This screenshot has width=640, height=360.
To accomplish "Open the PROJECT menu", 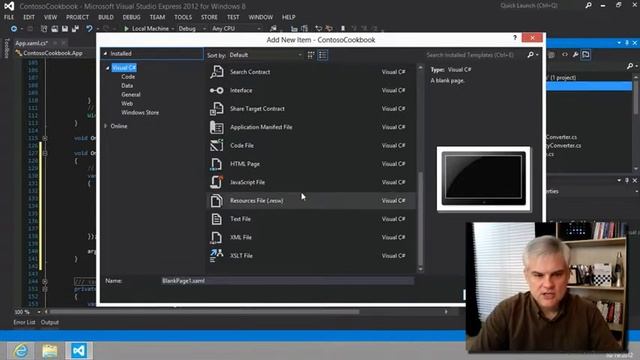I will coord(77,17).
